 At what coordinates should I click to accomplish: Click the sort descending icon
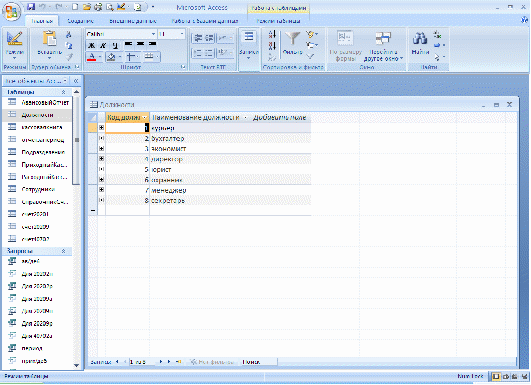click(x=272, y=46)
